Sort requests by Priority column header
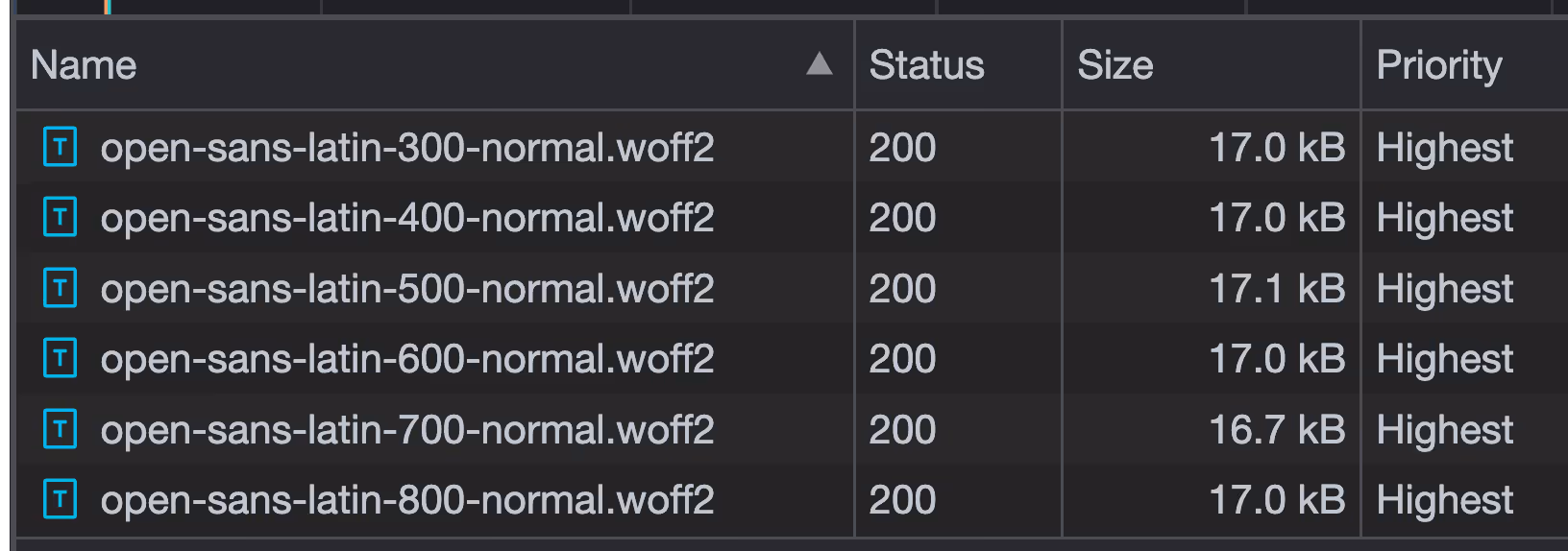The height and width of the screenshot is (551, 1568). pos(1438,65)
